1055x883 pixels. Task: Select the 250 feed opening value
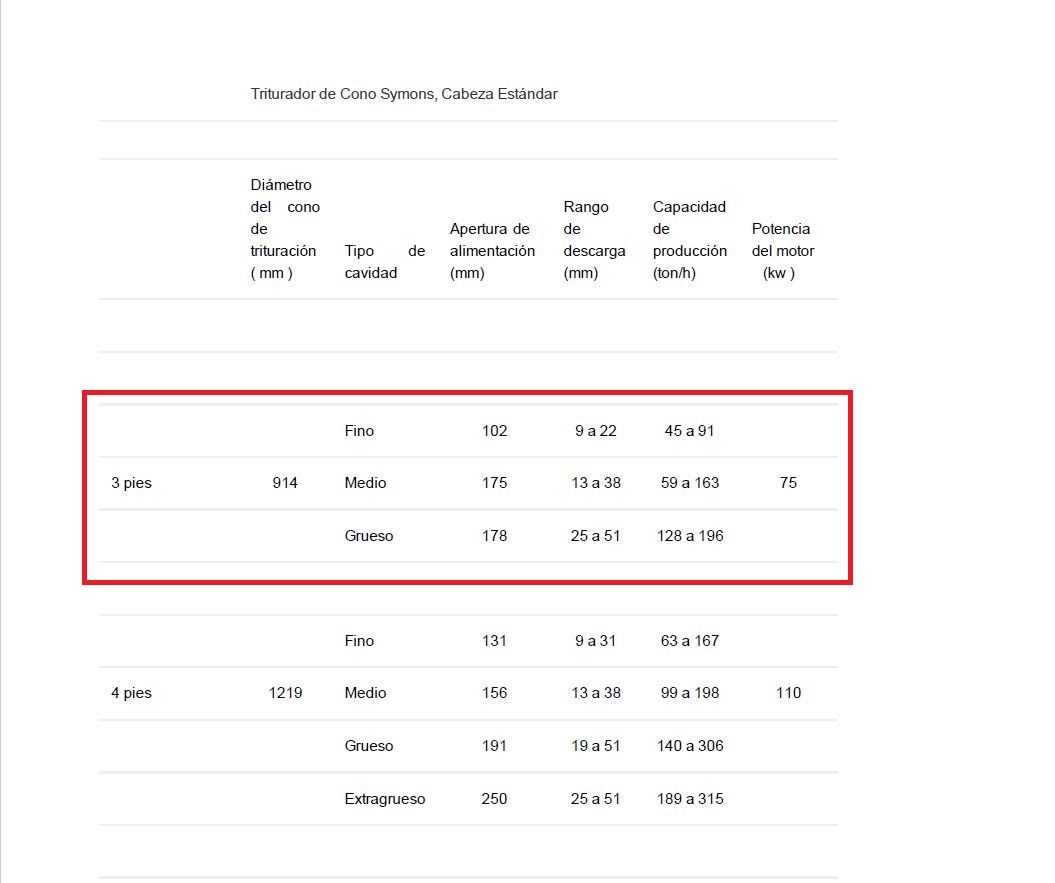(494, 799)
